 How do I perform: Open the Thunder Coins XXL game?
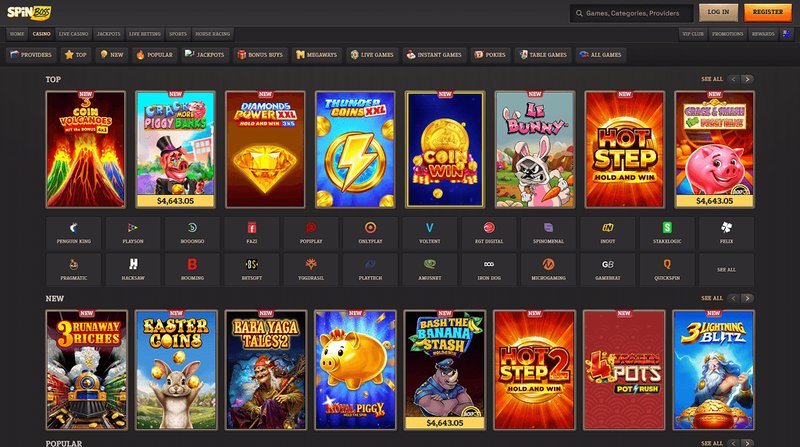click(x=355, y=150)
